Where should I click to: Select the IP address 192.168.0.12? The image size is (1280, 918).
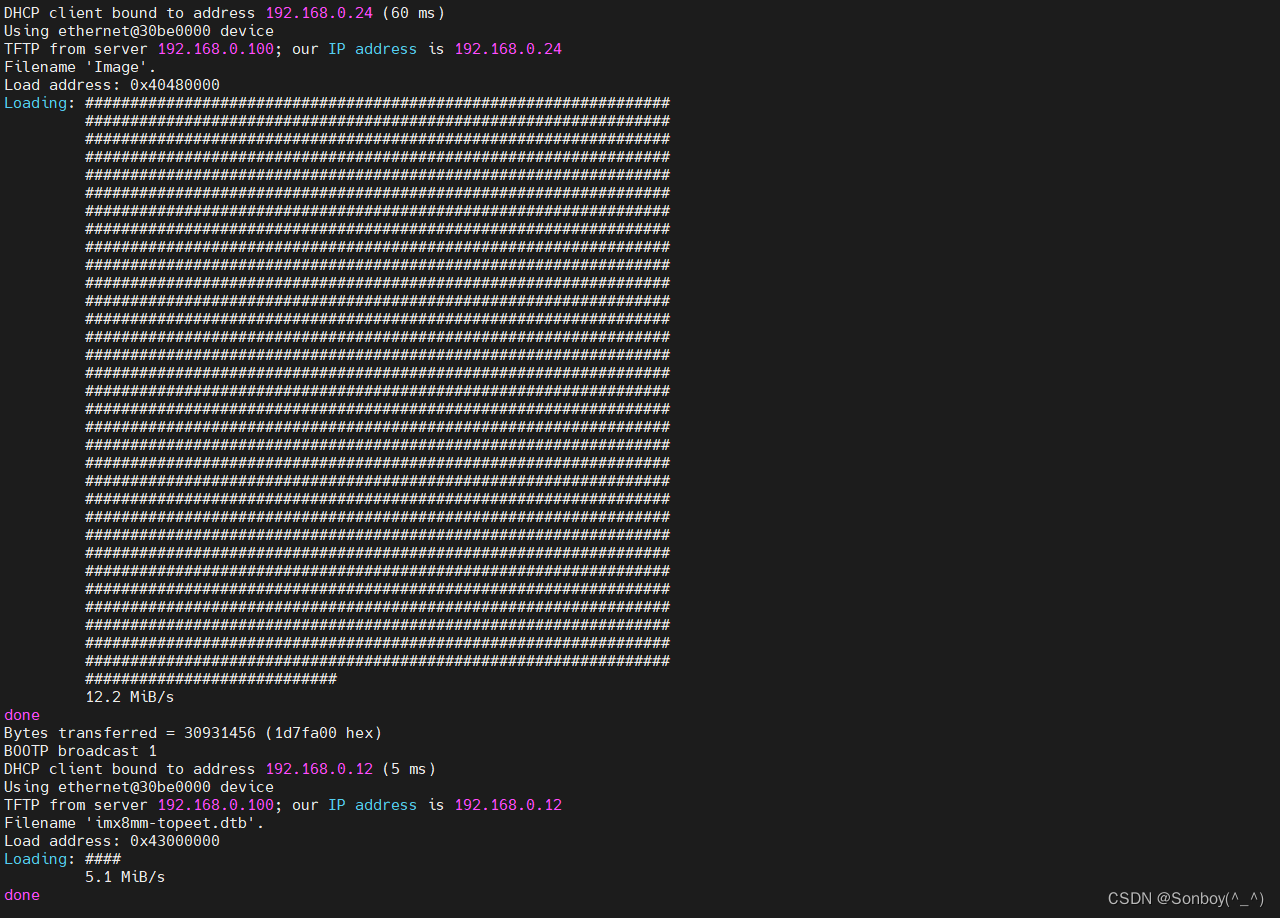tap(318, 768)
